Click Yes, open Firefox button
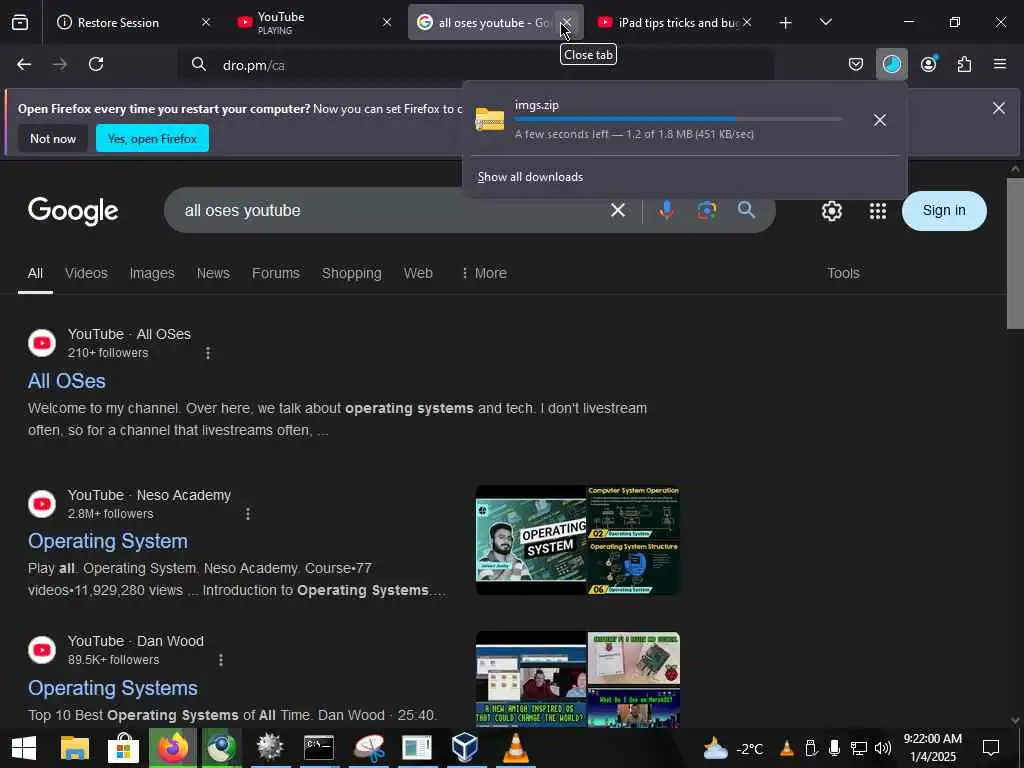The width and height of the screenshot is (1024, 768). [152, 138]
